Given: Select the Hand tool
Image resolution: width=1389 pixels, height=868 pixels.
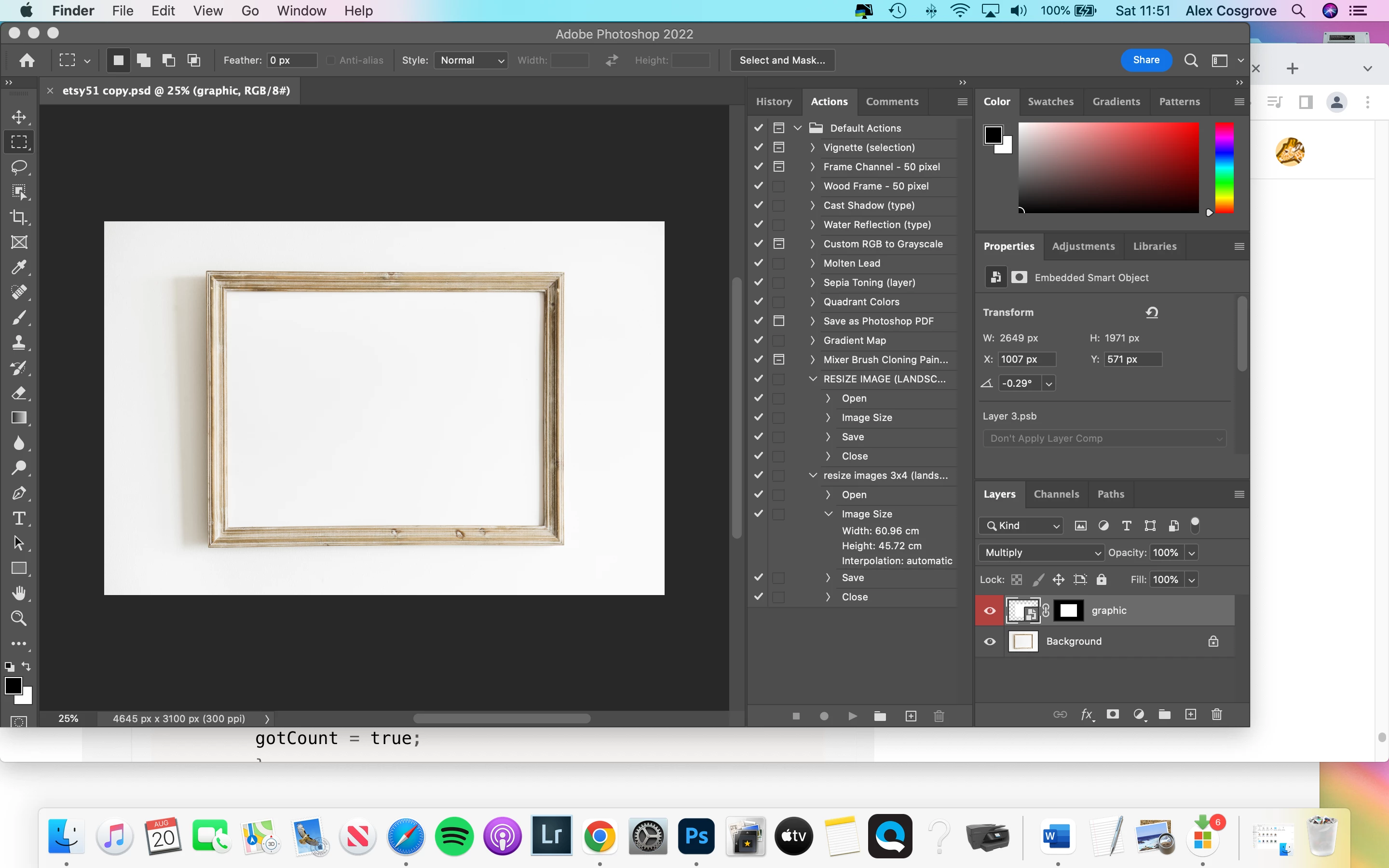Looking at the screenshot, I should (x=19, y=593).
